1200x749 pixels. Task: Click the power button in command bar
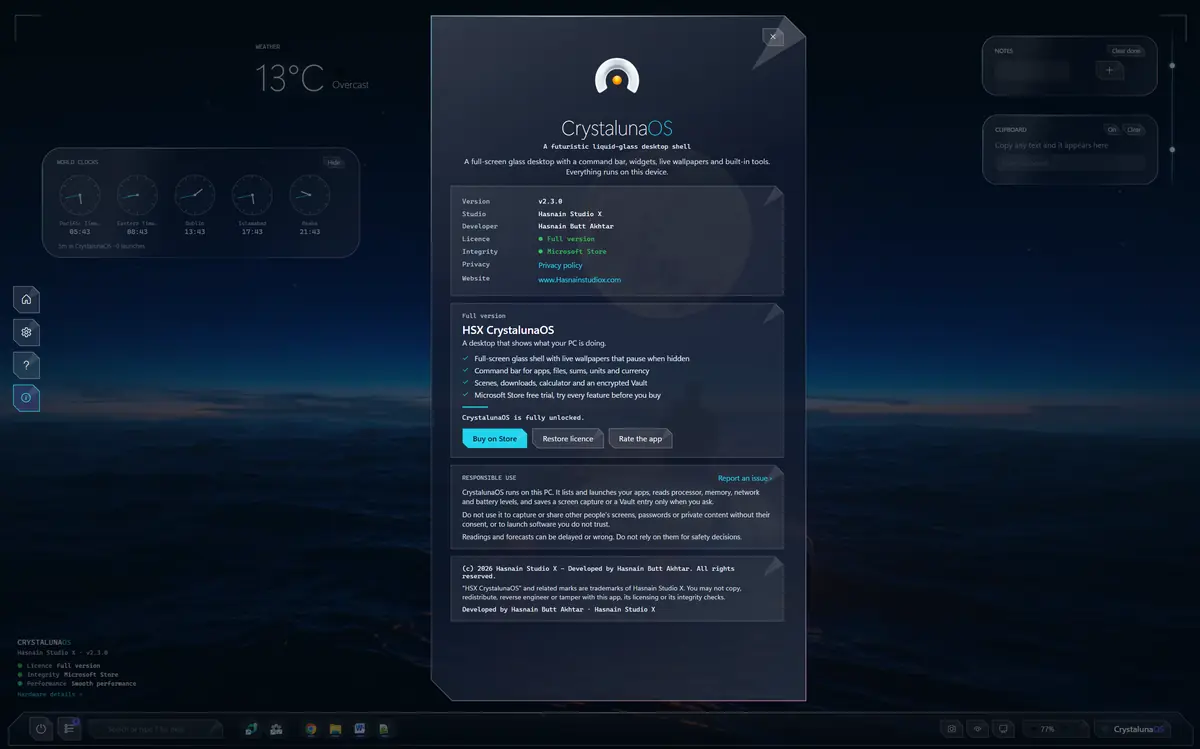pos(41,729)
